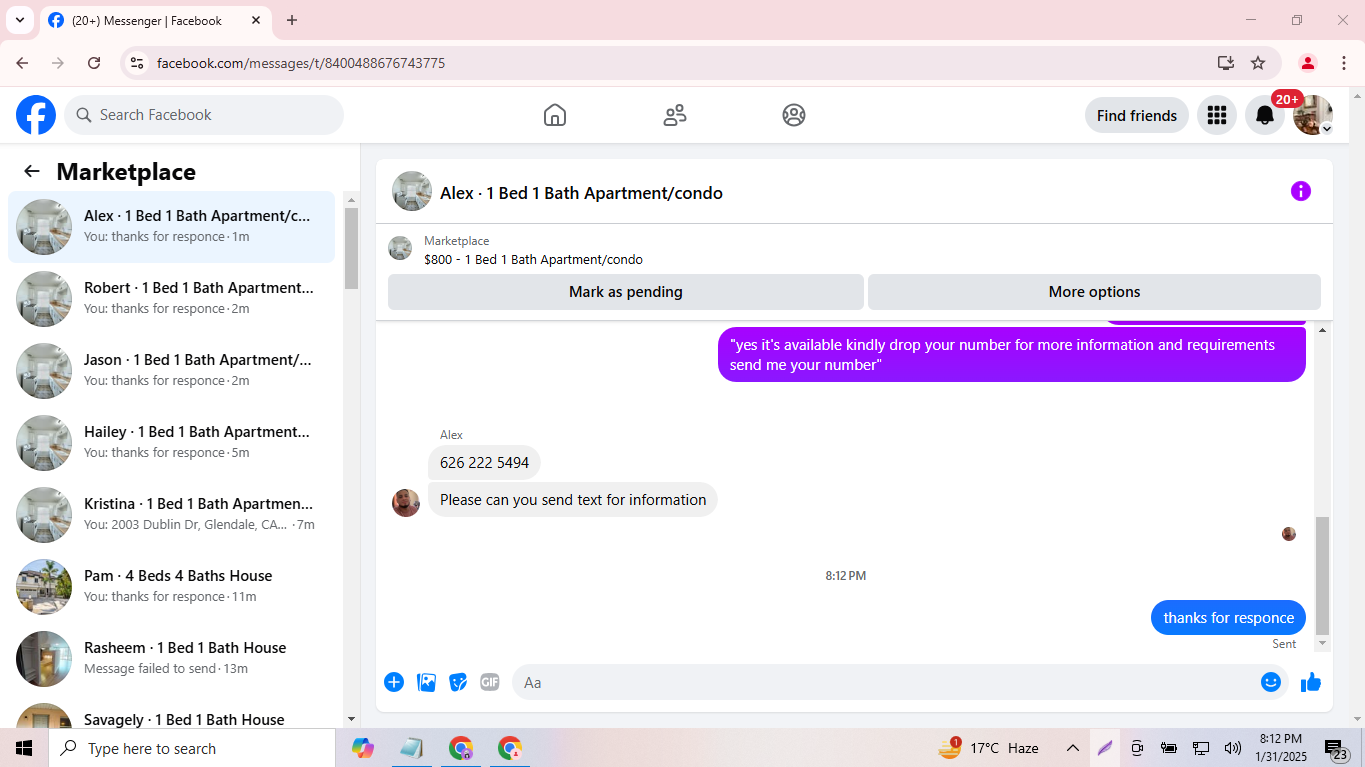Click Mark as pending button
This screenshot has height=767, width=1365.
(x=626, y=292)
